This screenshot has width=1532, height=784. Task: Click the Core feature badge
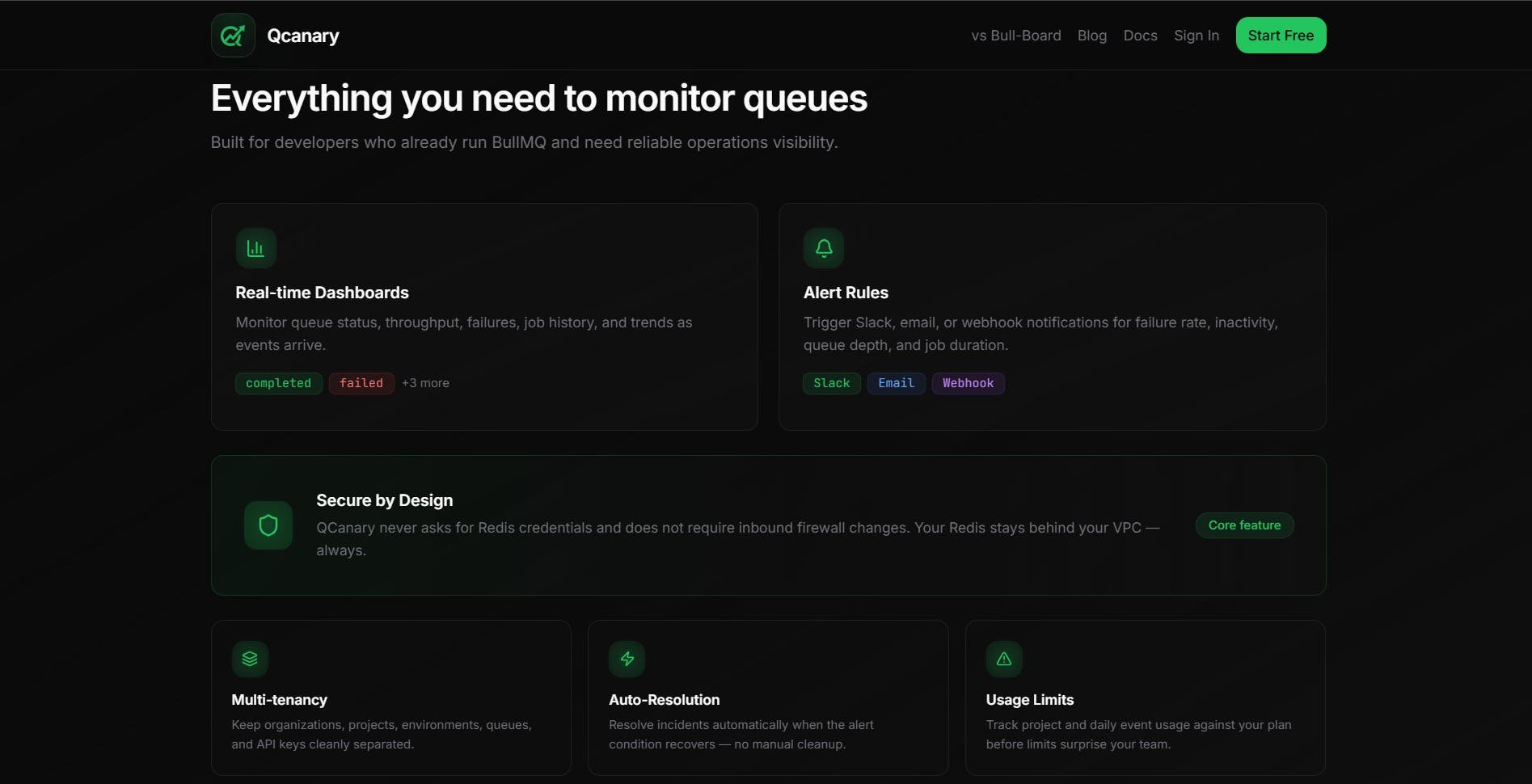1245,525
